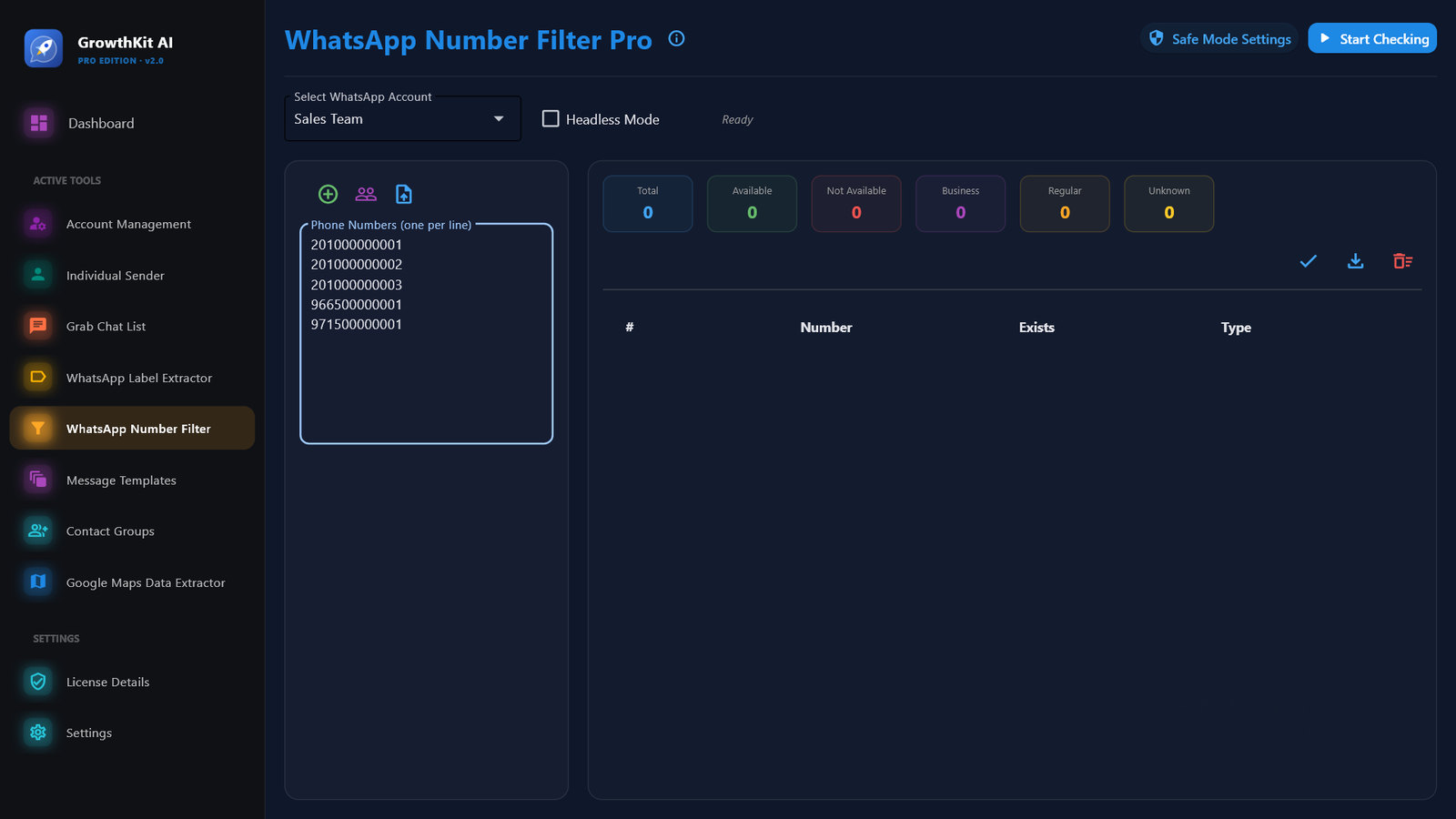Image resolution: width=1456 pixels, height=819 pixels.
Task: Click the Exists column header
Action: [x=1036, y=328]
